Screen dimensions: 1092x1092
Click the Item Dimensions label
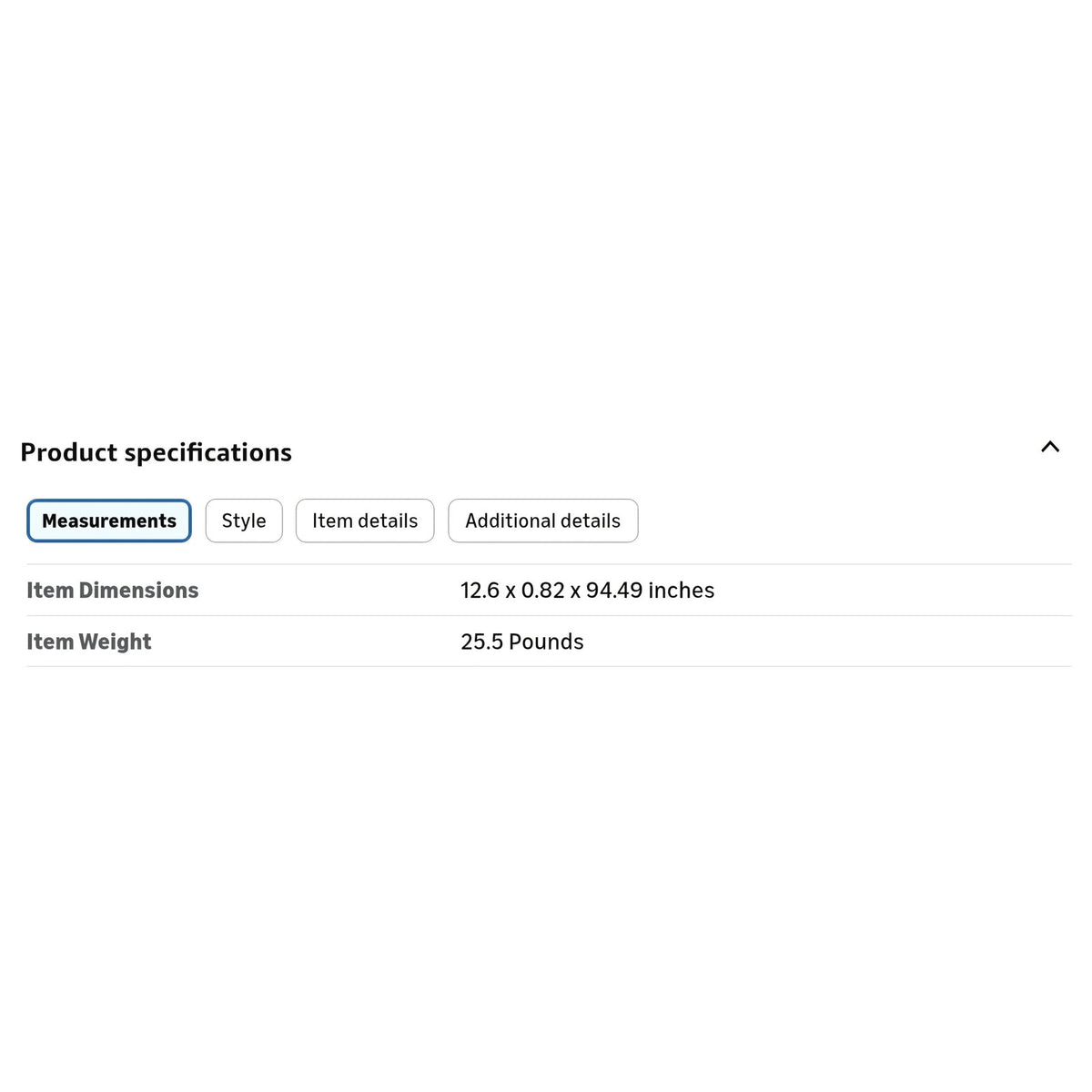point(113,590)
